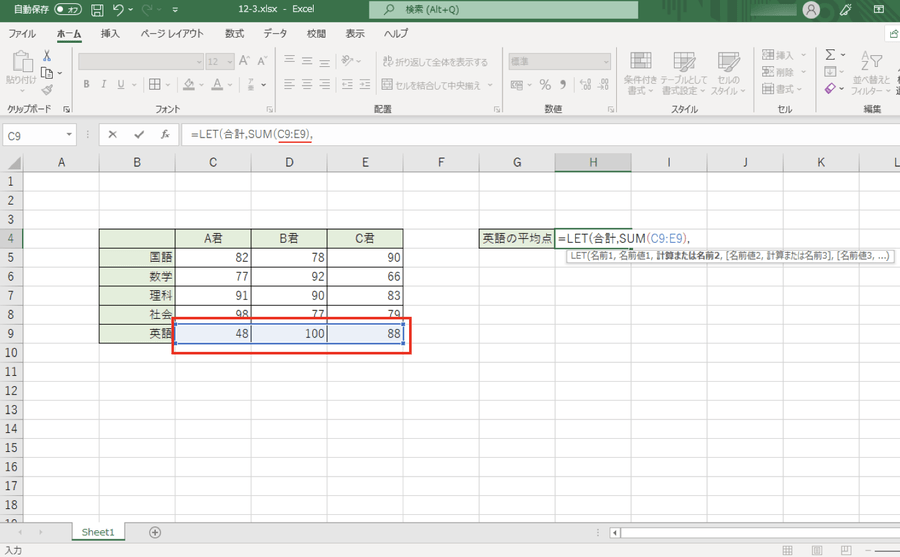Confirm formula with the checkmark Enter button
The image size is (900, 557).
(x=139, y=134)
